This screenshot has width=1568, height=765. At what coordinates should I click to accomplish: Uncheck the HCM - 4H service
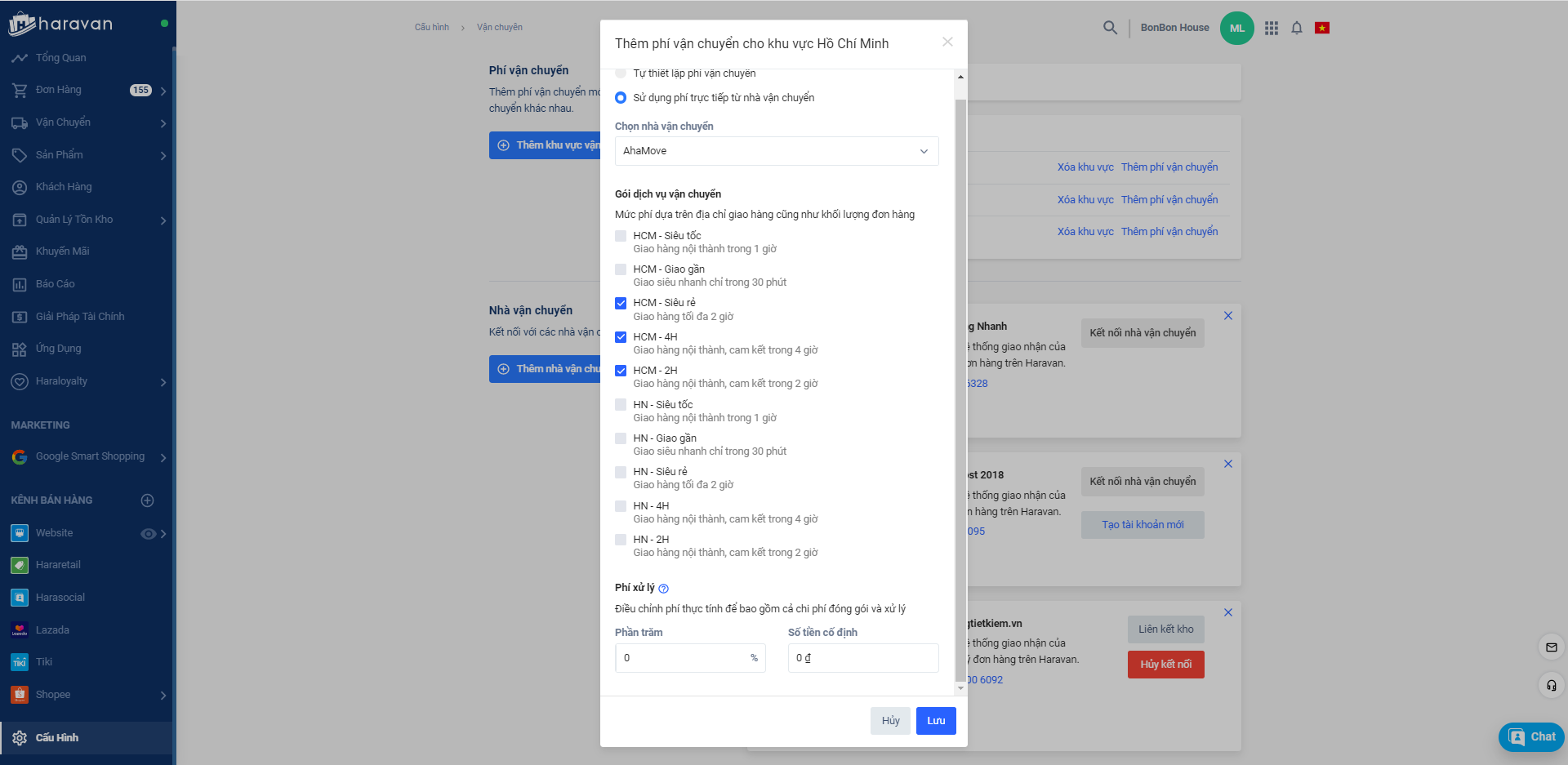click(x=621, y=337)
